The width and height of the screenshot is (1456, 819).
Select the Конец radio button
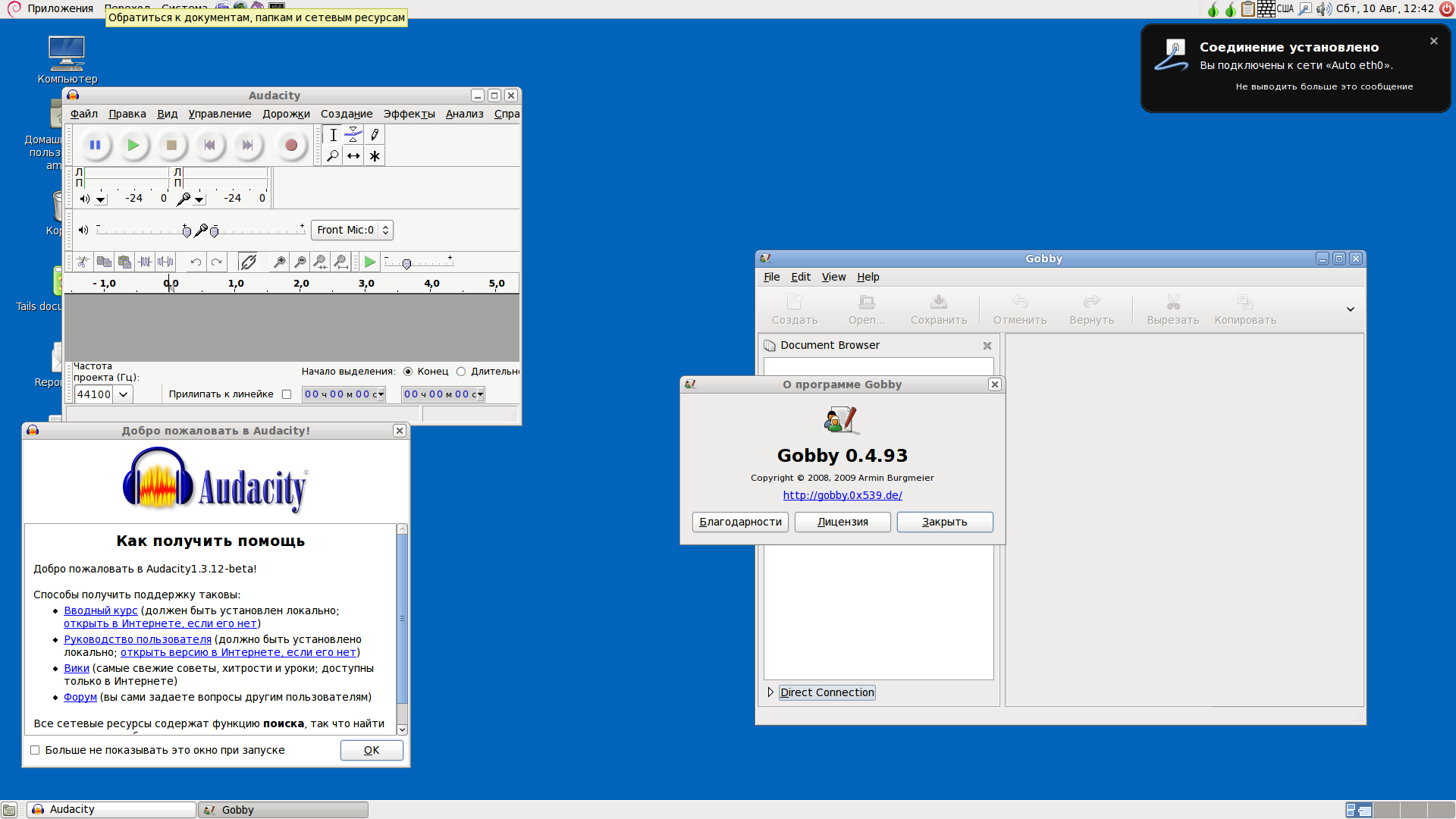(x=408, y=372)
